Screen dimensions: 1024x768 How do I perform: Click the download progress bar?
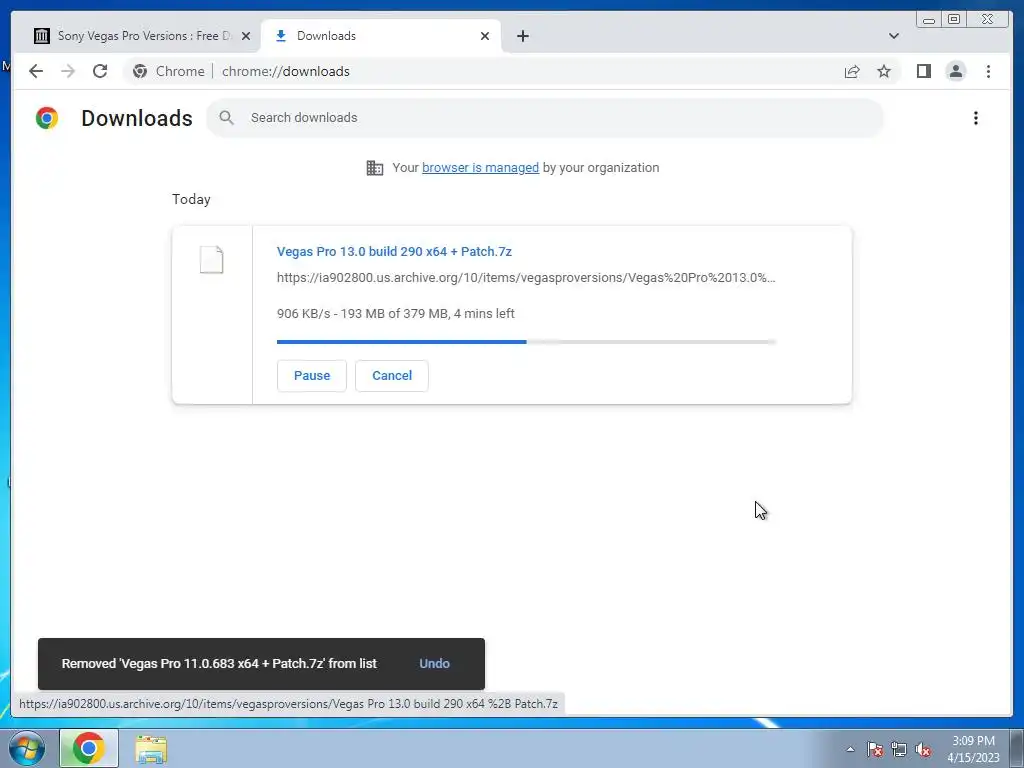(x=526, y=342)
